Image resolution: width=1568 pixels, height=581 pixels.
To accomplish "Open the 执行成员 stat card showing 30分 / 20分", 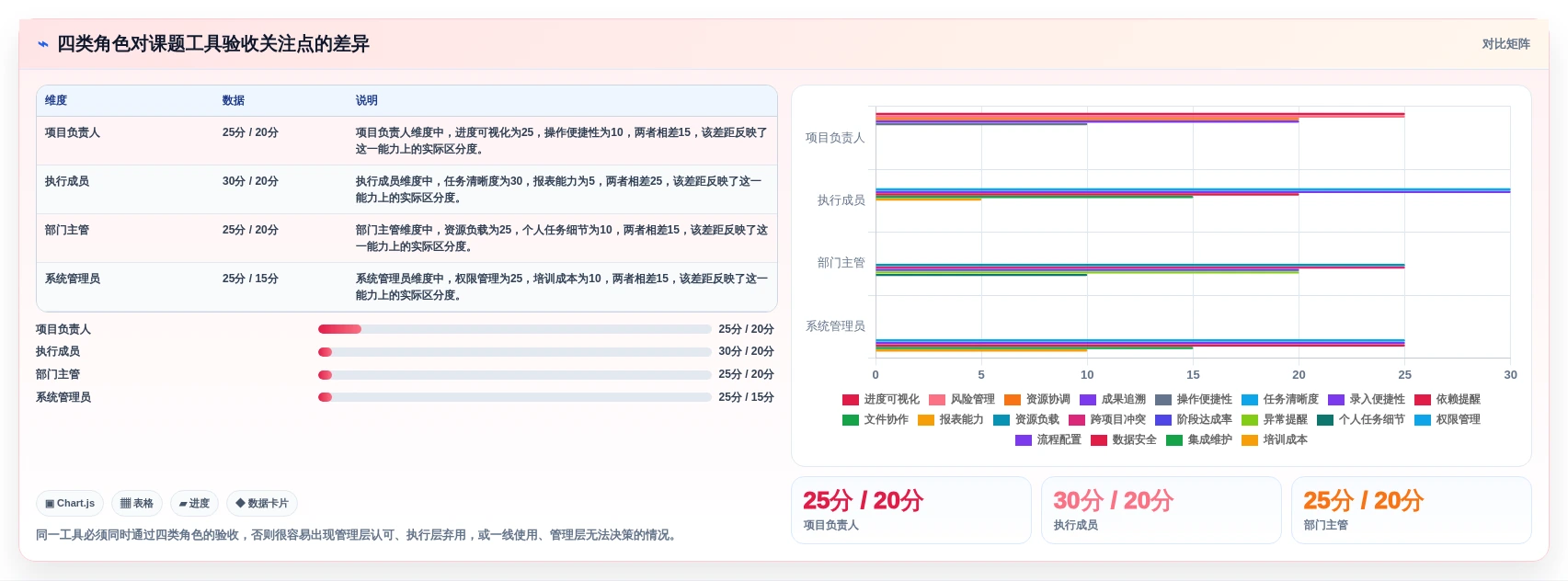I will coord(1162,510).
